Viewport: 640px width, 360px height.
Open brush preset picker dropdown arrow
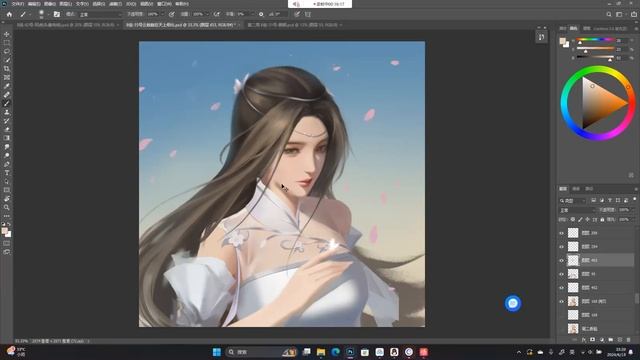pos(48,14)
